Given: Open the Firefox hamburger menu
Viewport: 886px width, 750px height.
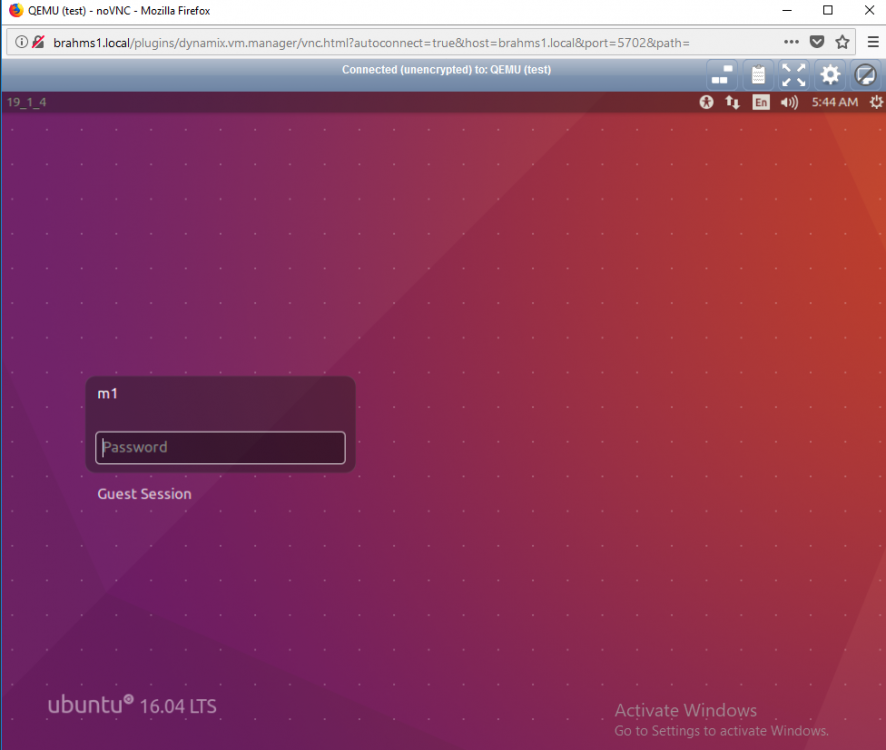Looking at the screenshot, I should tap(873, 42).
